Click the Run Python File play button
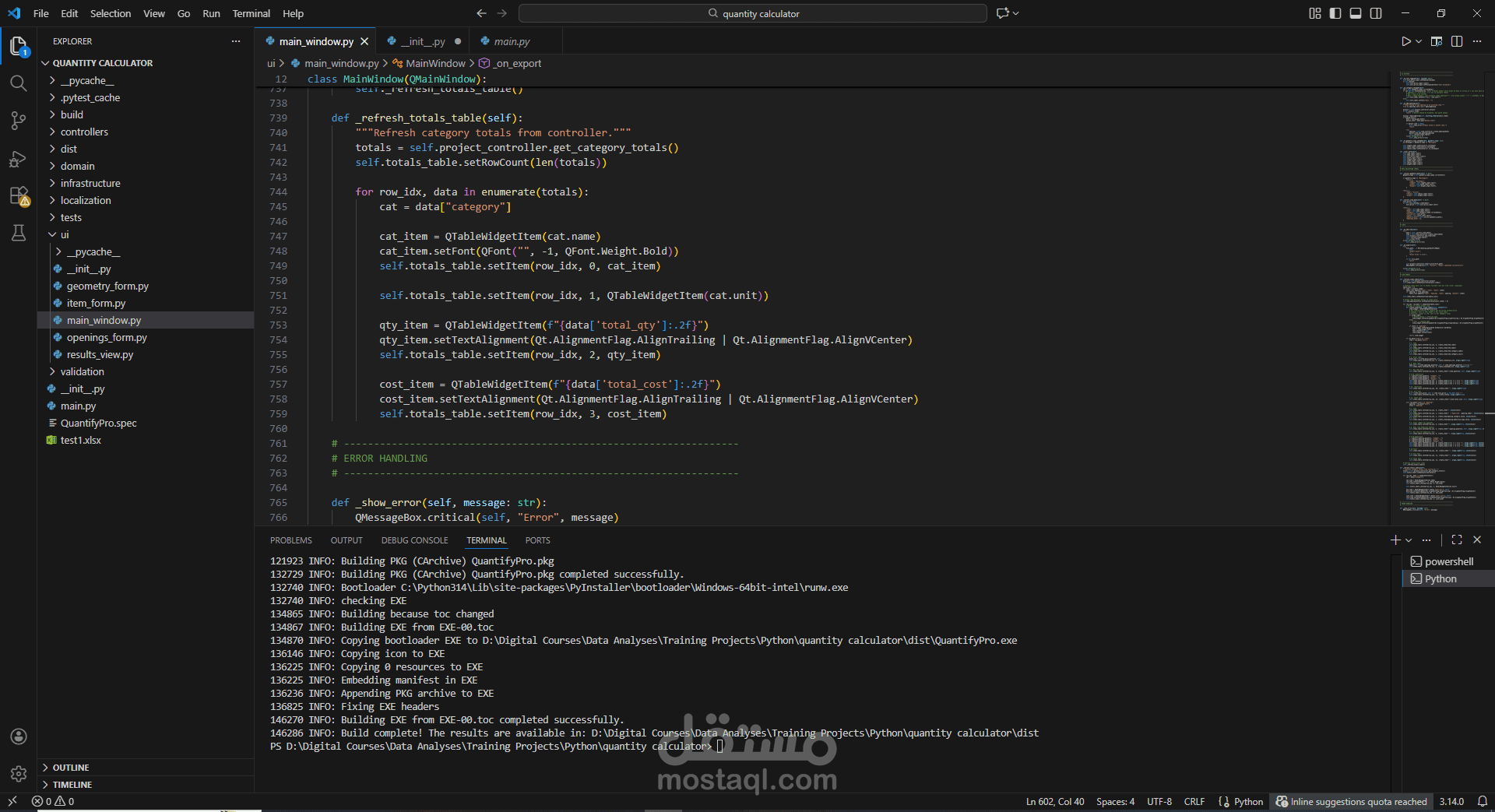This screenshot has height=812, width=1495. click(x=1405, y=41)
